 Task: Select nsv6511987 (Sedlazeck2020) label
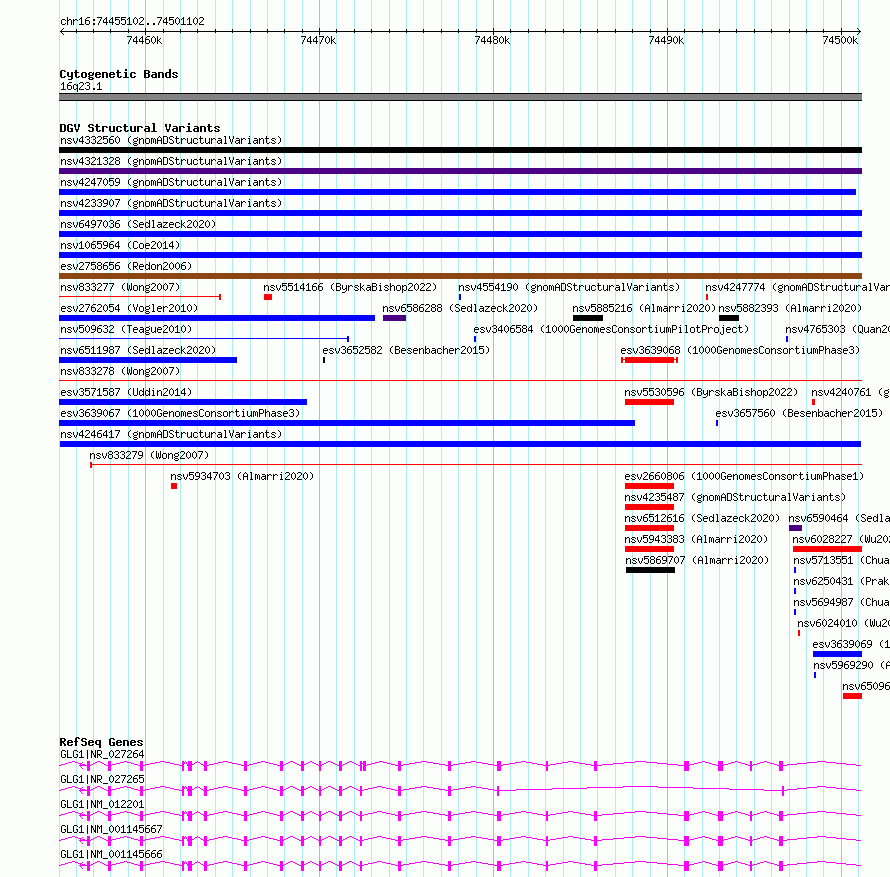[138, 350]
